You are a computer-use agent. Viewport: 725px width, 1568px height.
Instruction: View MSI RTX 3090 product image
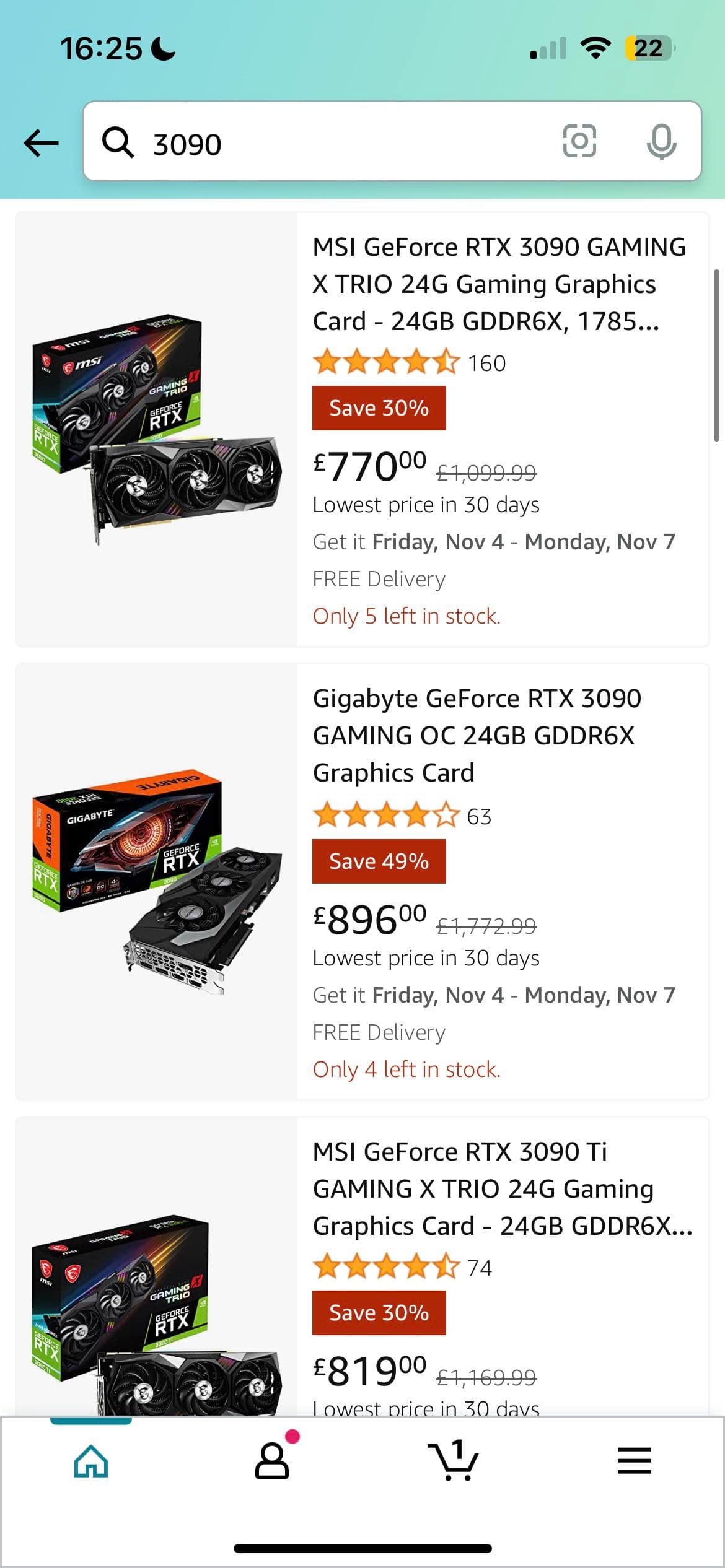coord(157,430)
